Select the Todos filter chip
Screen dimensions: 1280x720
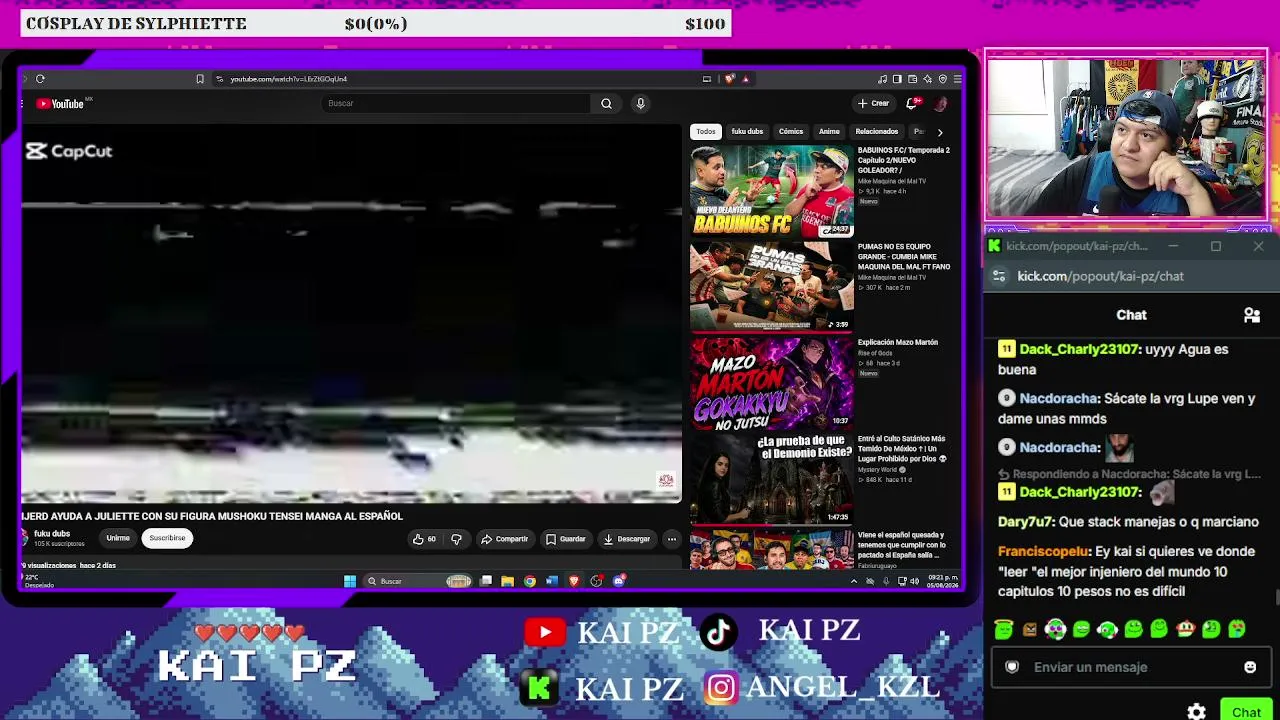click(x=706, y=132)
